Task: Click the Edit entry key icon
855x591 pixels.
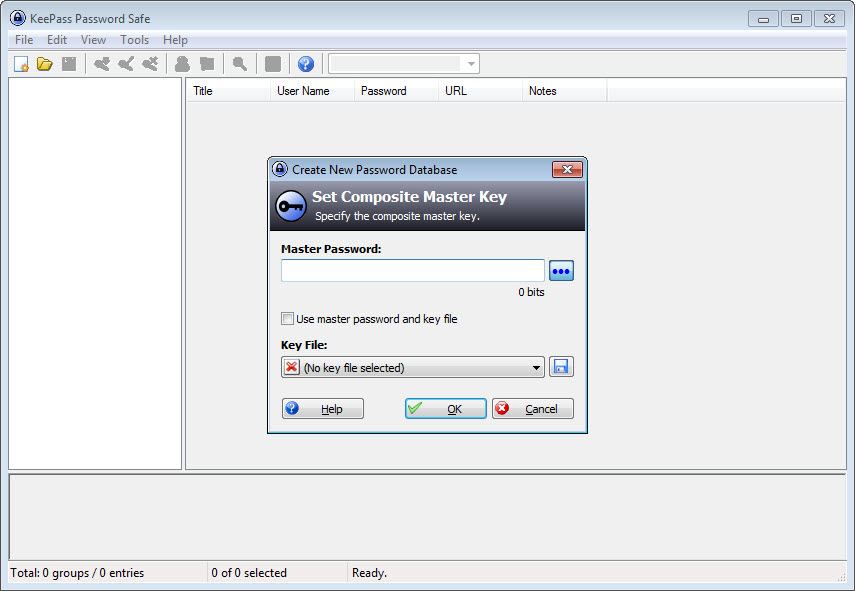Action: pos(126,64)
